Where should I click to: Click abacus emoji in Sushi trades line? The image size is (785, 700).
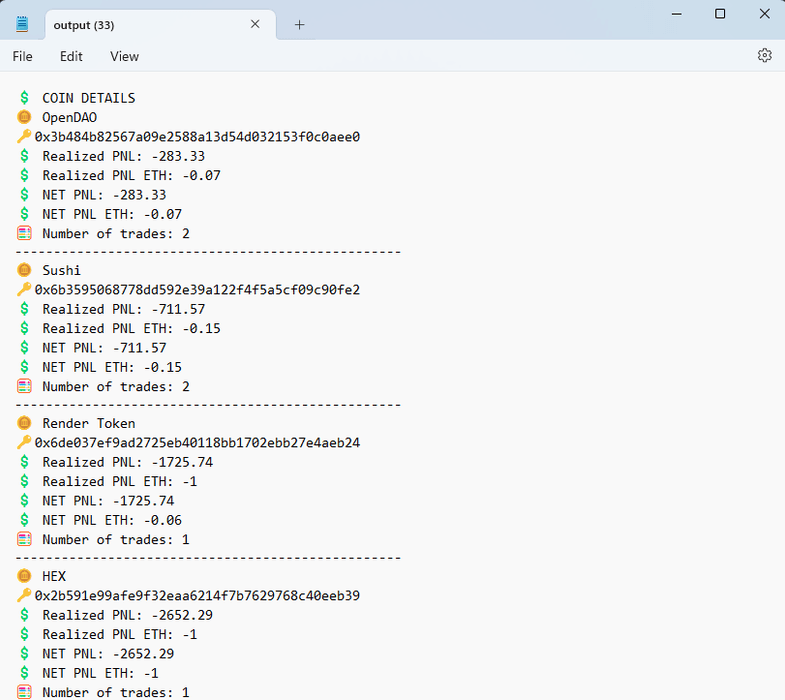pos(24,386)
